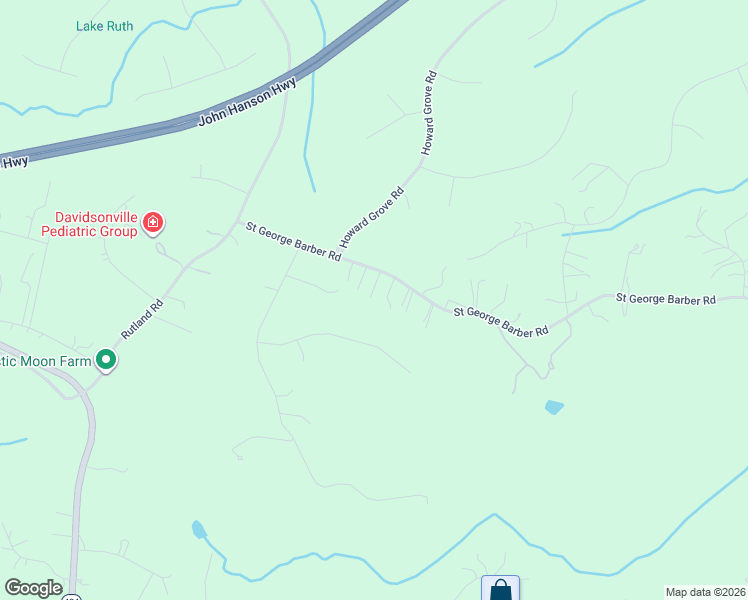Screen dimensions: 748x600
Task: Click the Davidsonville Pediatric Group medical pin
Action: point(153,222)
